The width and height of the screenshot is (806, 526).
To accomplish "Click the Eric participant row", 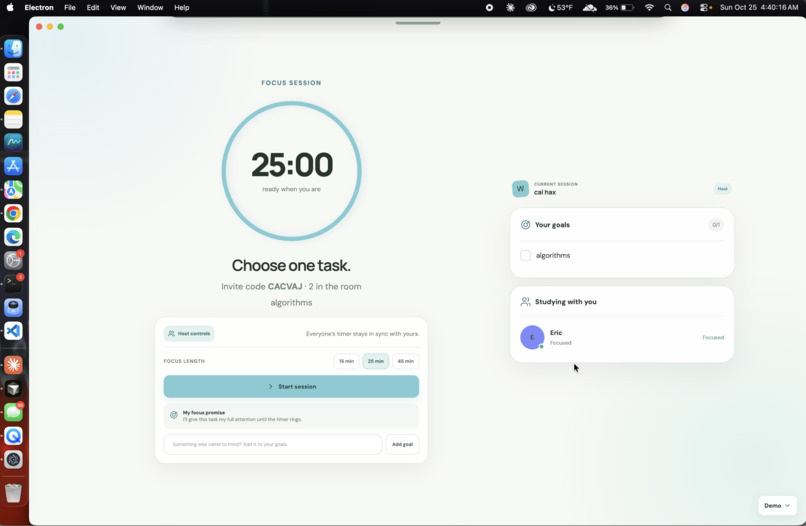I will click(x=622, y=337).
